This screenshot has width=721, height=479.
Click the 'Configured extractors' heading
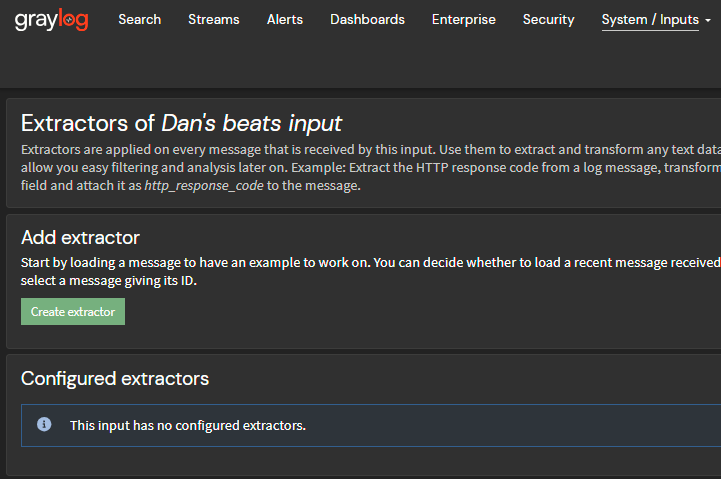[115, 378]
